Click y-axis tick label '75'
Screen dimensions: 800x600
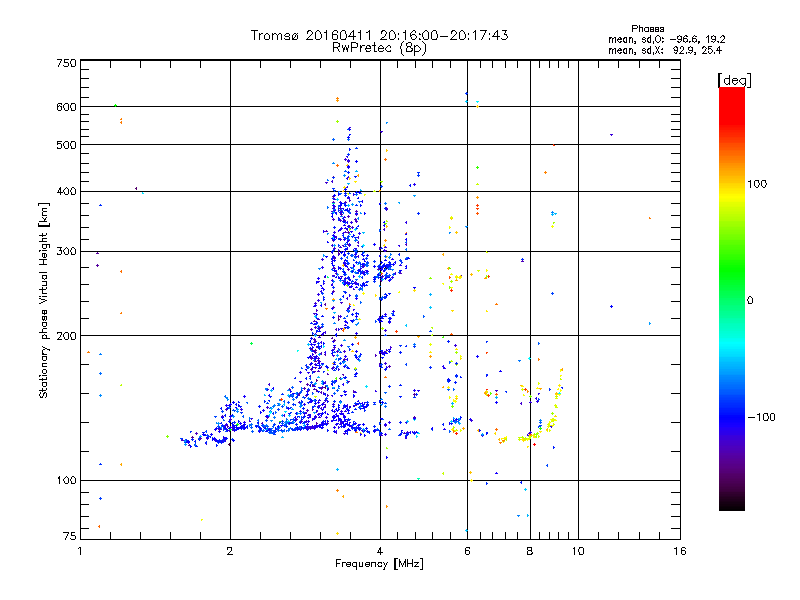pyautogui.click(x=69, y=536)
